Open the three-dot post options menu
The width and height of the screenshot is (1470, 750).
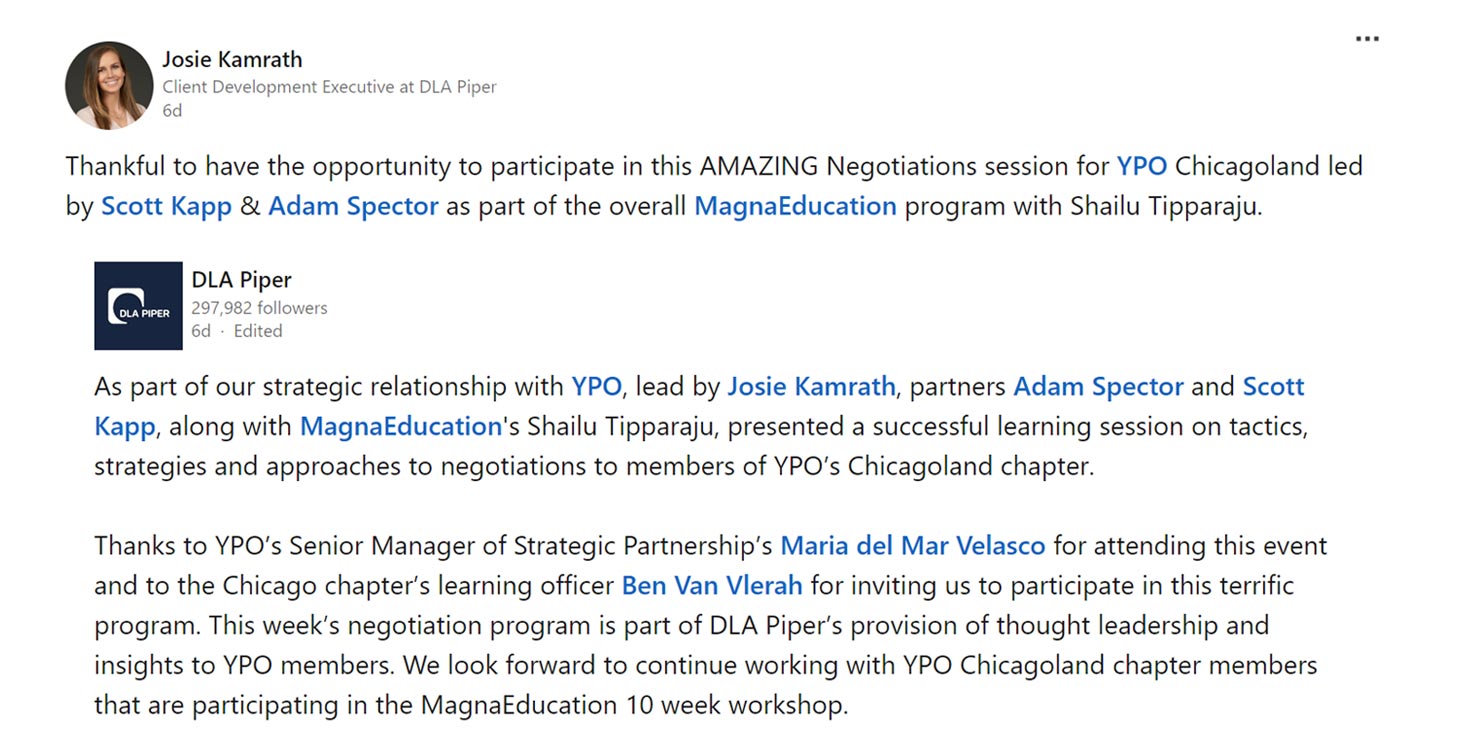pyautogui.click(x=1367, y=39)
